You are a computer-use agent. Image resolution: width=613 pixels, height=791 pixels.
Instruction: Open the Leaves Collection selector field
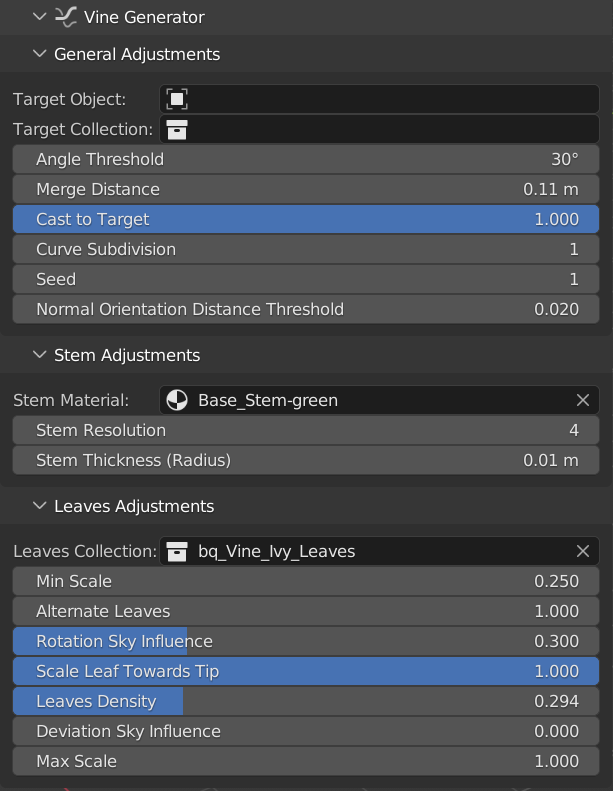click(x=370, y=551)
